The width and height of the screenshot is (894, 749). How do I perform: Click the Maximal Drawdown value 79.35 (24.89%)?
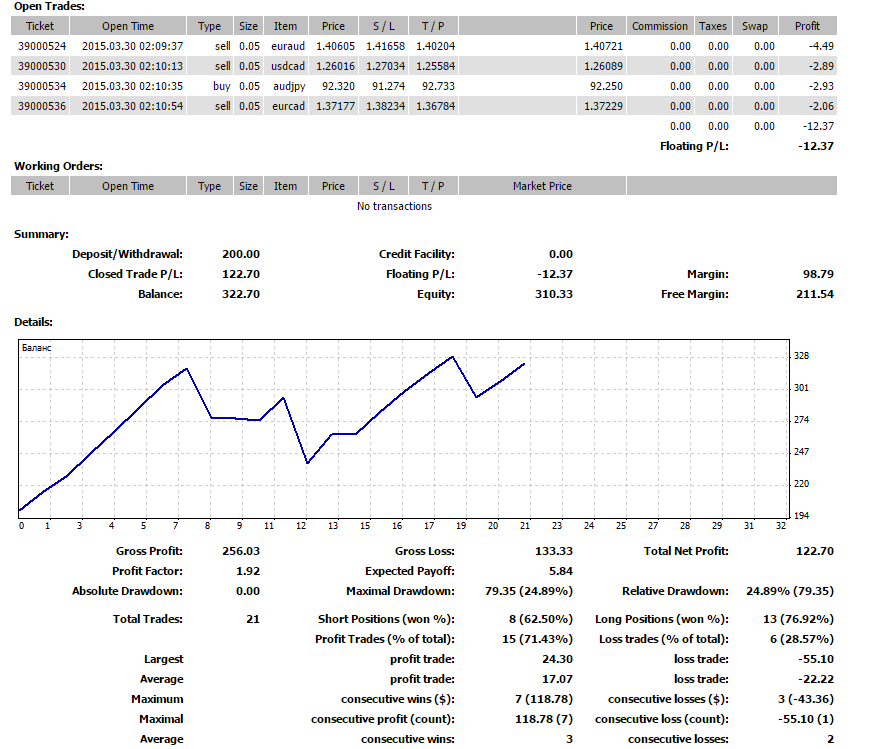[x=529, y=591]
